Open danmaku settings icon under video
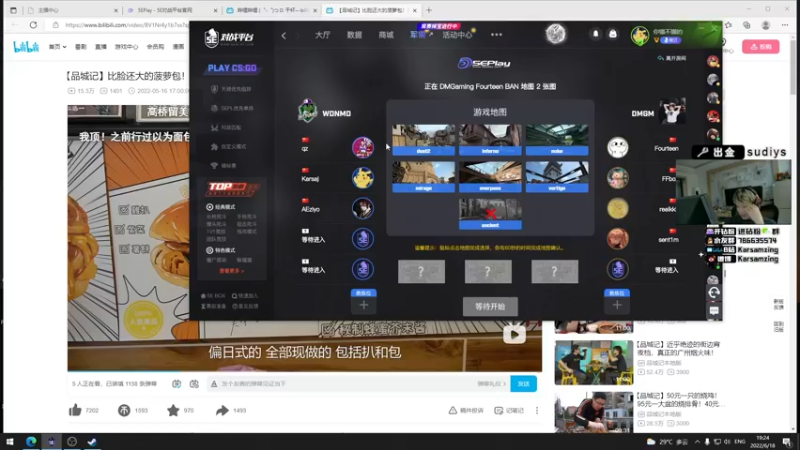Viewport: 800px width, 450px height. 194,384
